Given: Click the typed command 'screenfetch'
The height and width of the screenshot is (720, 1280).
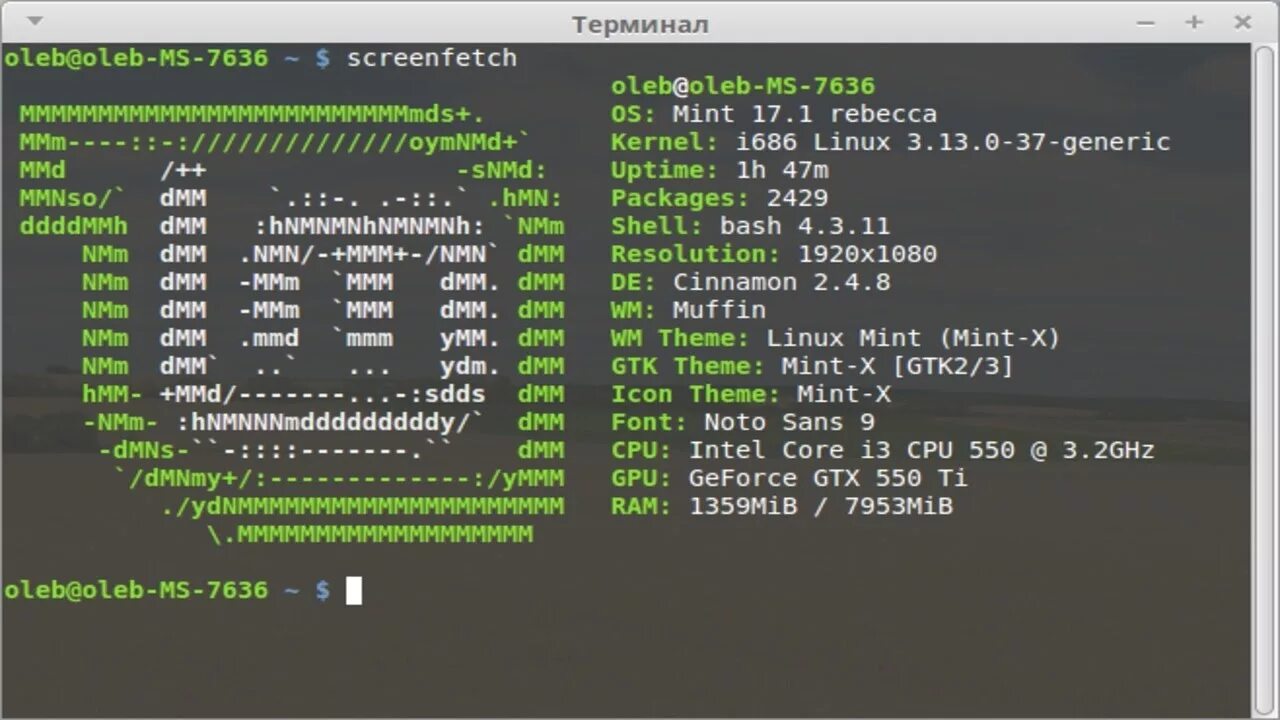Looking at the screenshot, I should (432, 58).
